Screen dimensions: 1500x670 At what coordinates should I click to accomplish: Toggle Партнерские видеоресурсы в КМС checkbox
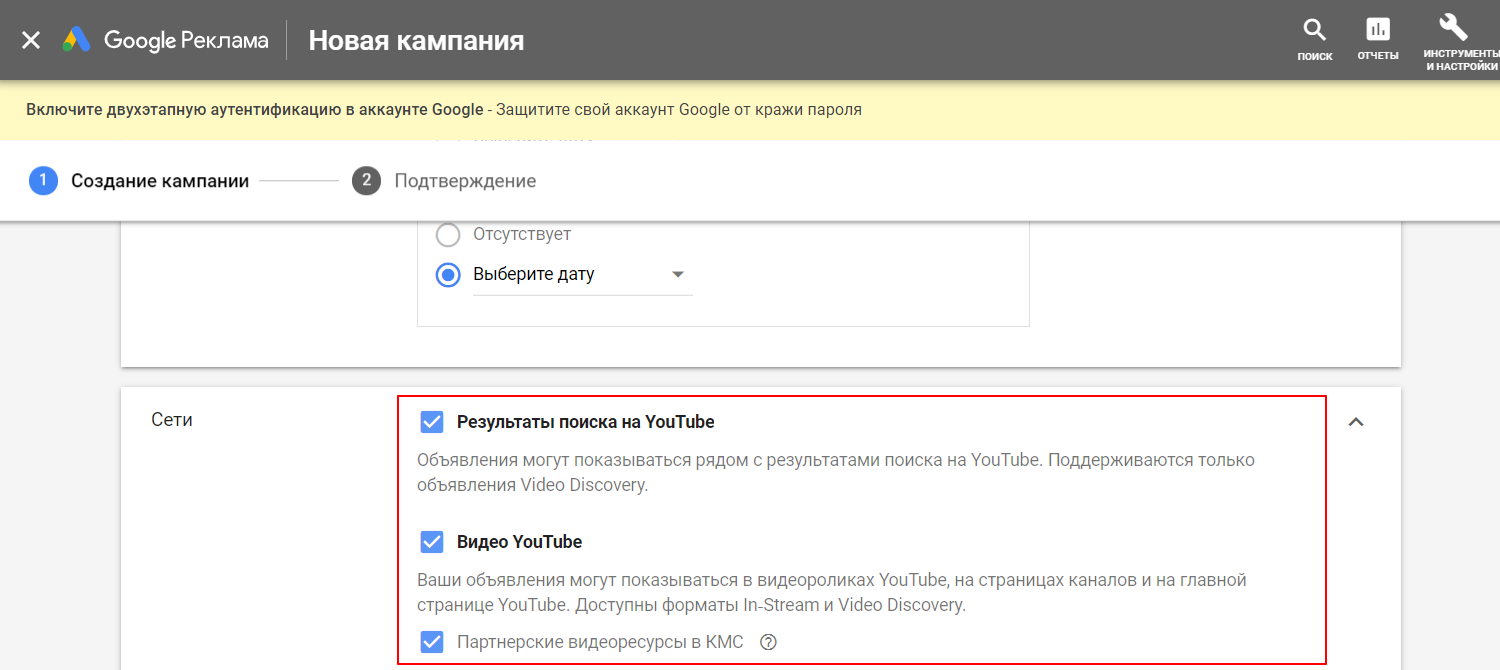coord(432,642)
